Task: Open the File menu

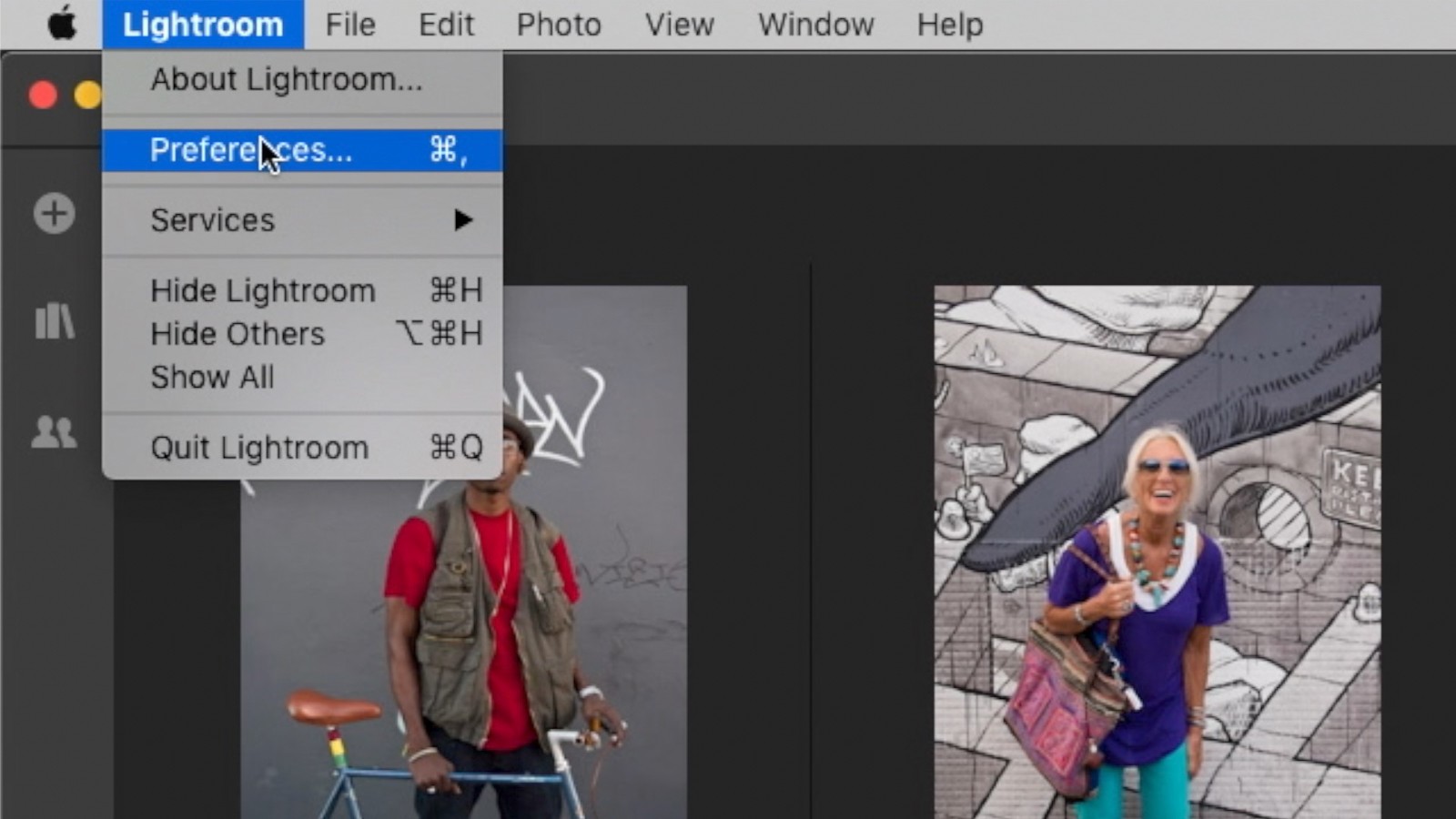Action: coord(349,25)
